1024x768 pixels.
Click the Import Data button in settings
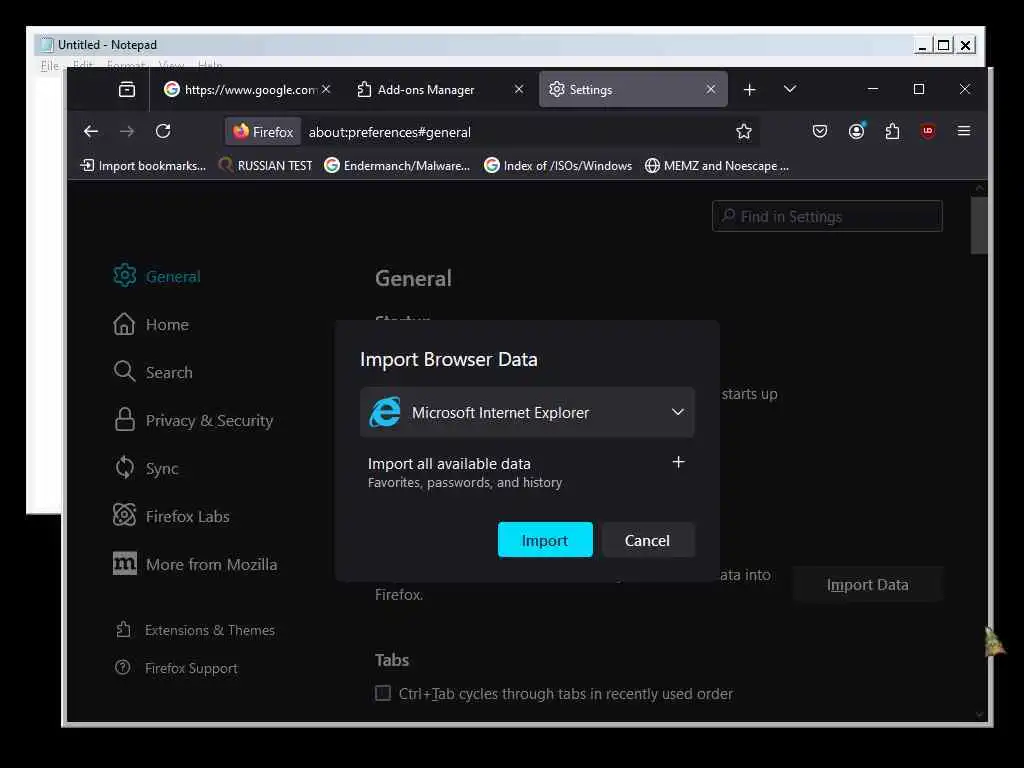[x=867, y=584]
